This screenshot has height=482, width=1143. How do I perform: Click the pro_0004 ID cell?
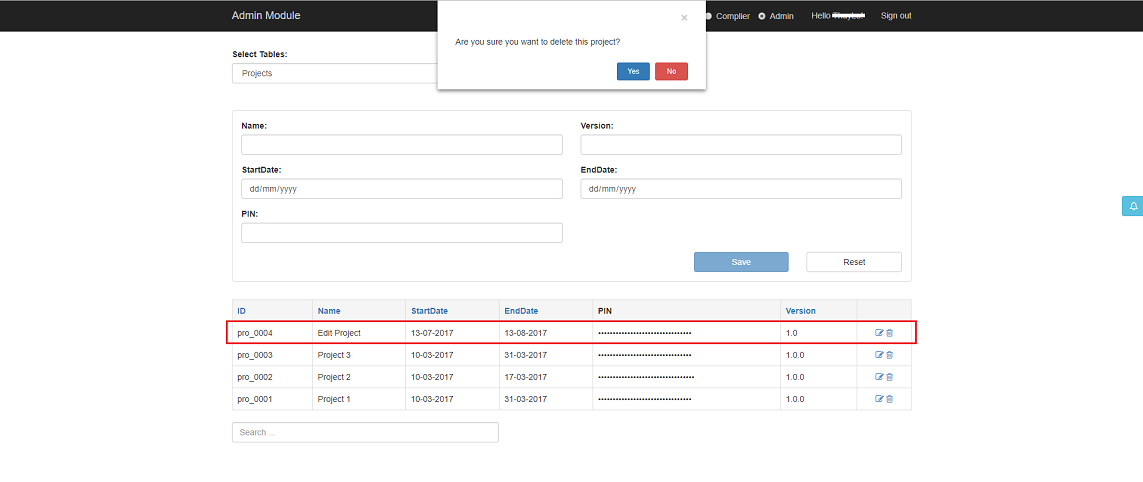pos(273,333)
